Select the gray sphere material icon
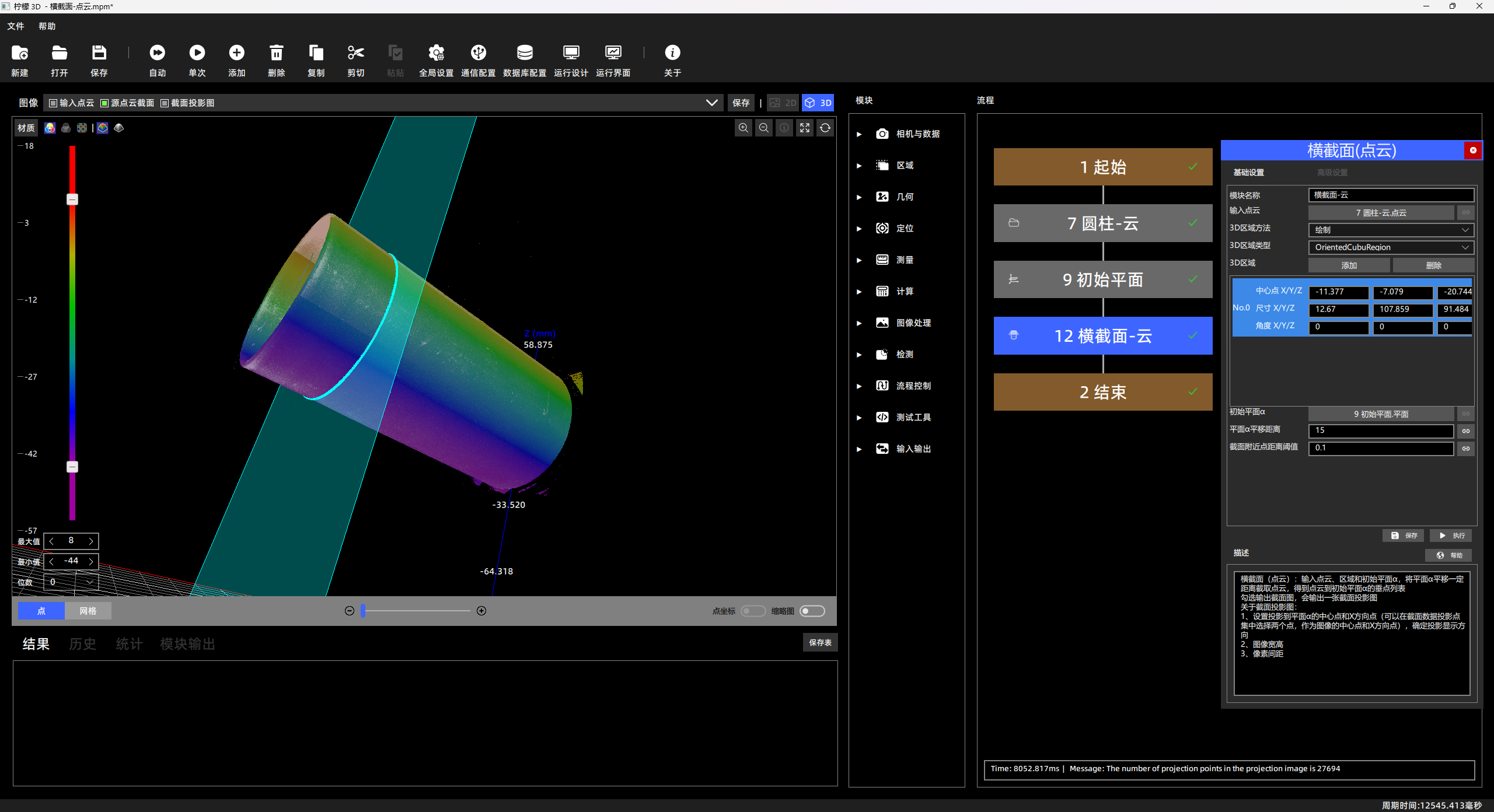Image resolution: width=1494 pixels, height=812 pixels. [x=66, y=128]
